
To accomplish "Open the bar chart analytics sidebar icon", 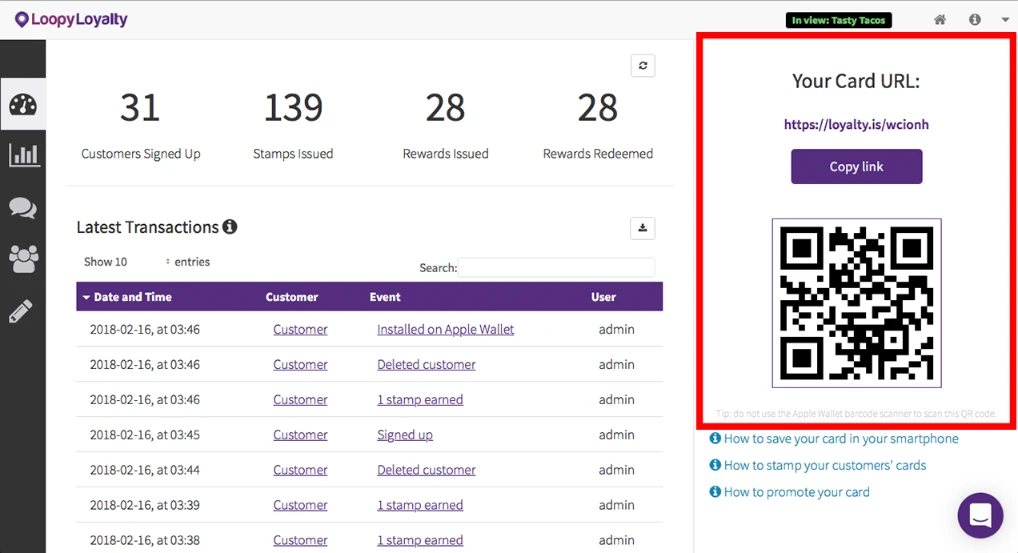I will coord(24,155).
